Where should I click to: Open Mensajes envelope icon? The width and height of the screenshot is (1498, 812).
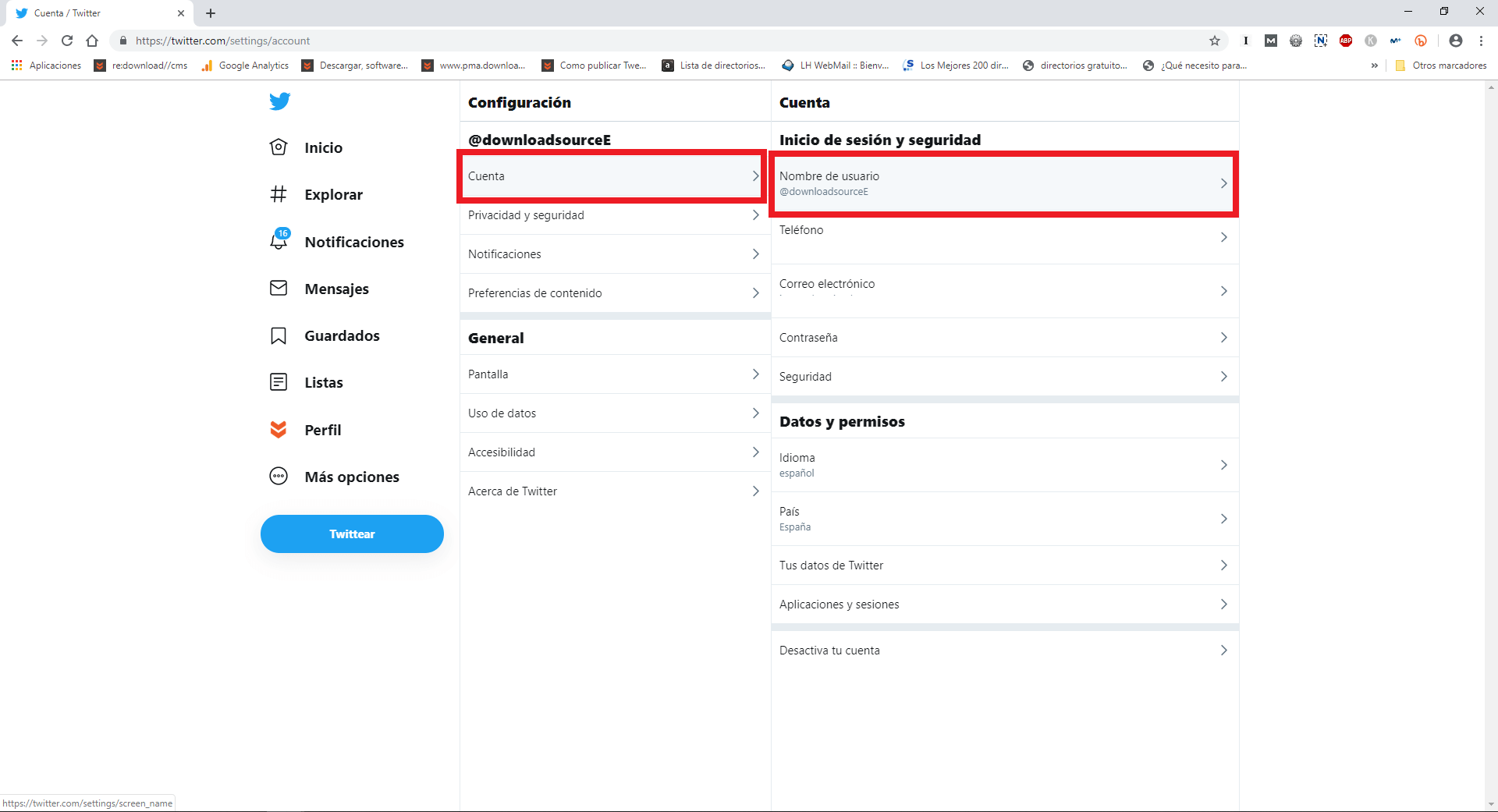click(x=279, y=288)
